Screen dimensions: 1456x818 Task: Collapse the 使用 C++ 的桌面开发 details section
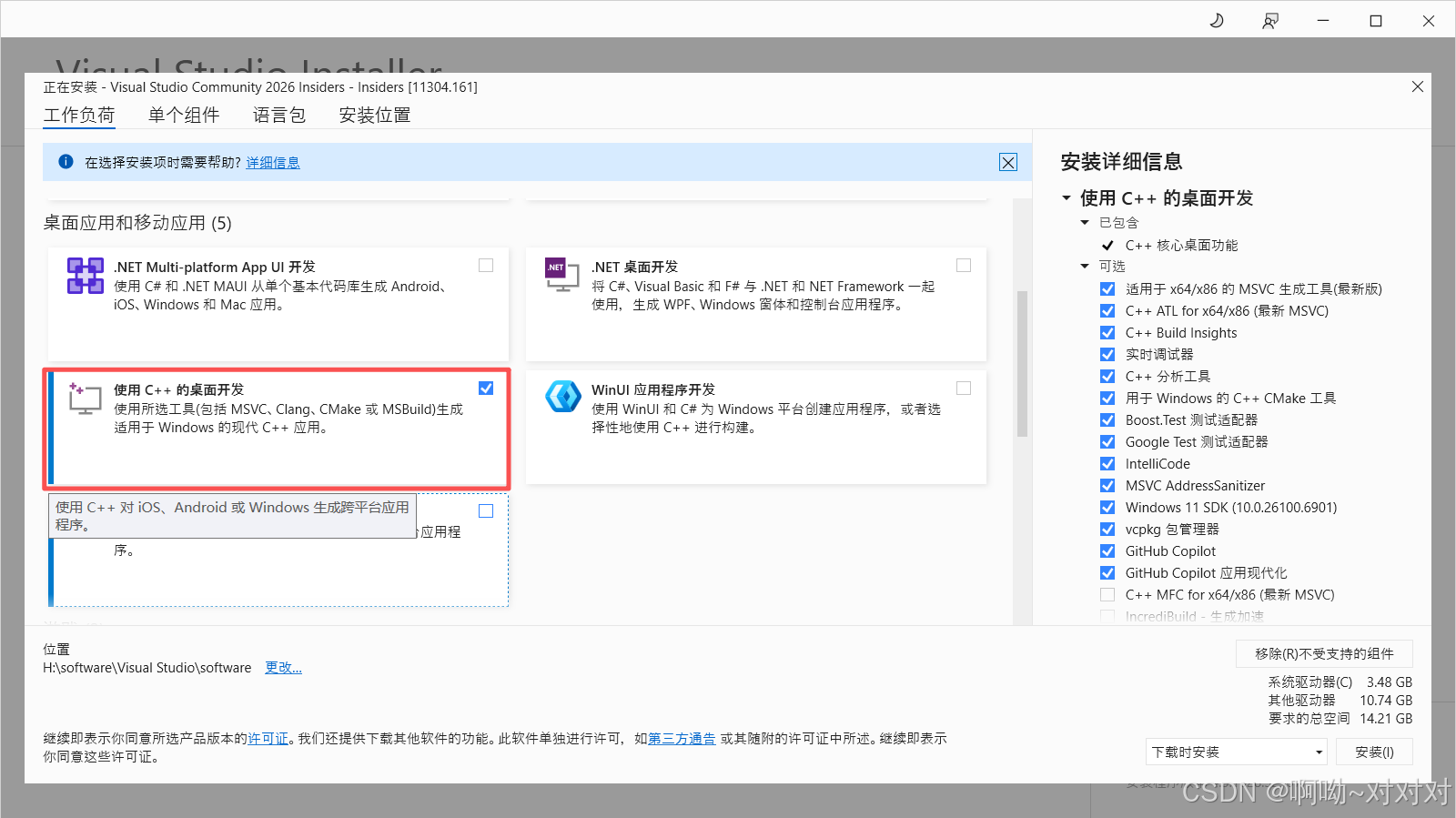coord(1067,198)
